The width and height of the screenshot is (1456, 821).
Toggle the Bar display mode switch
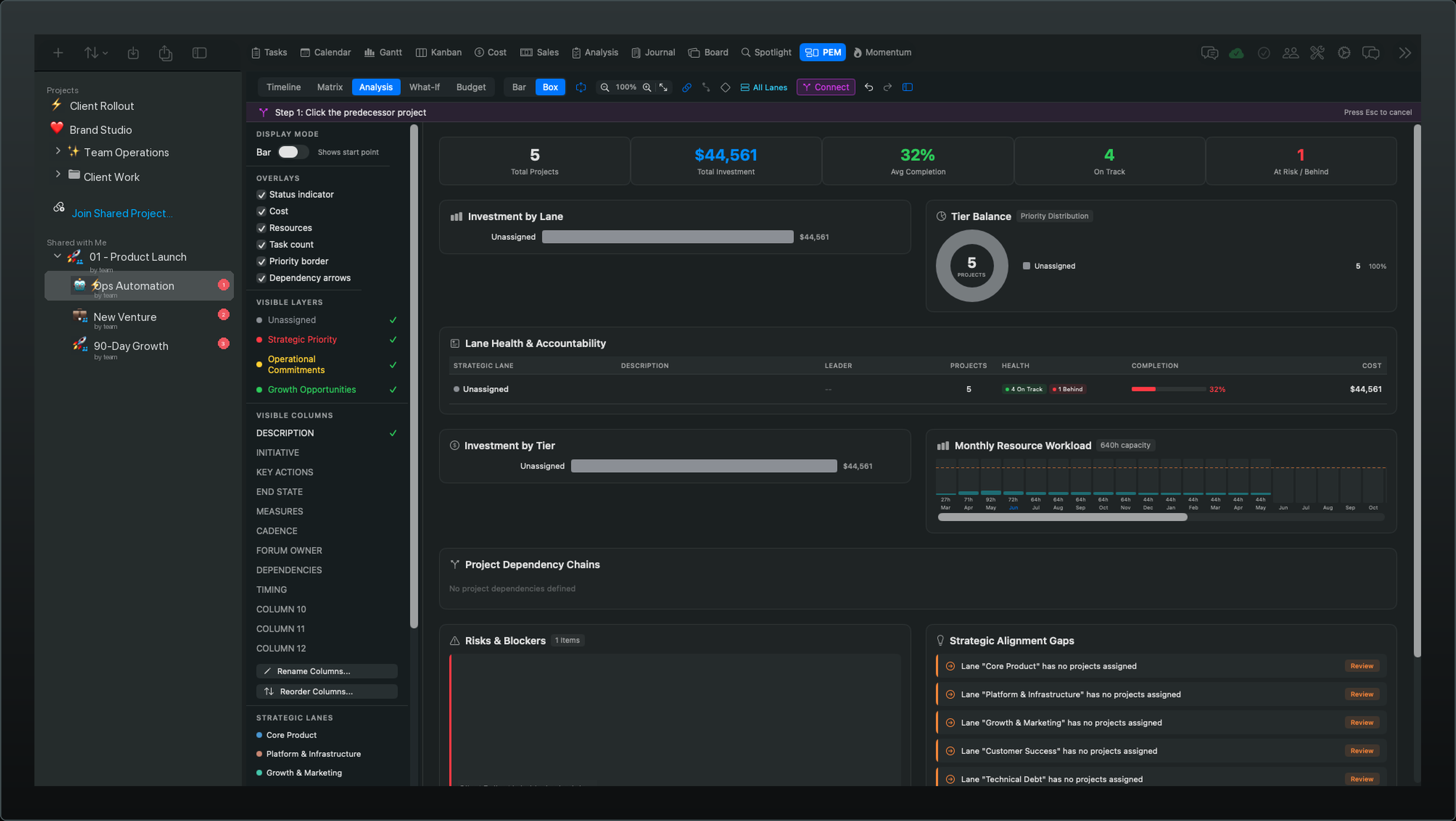tap(293, 152)
